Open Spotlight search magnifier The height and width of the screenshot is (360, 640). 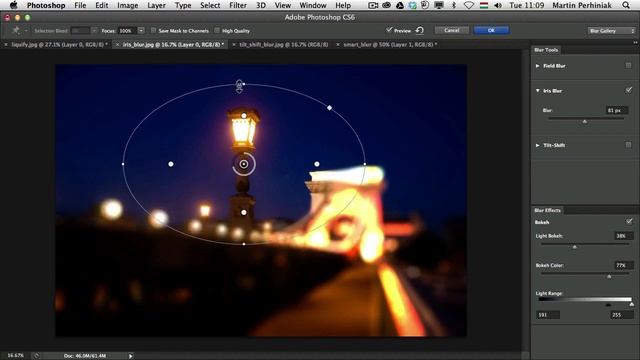[626, 5]
